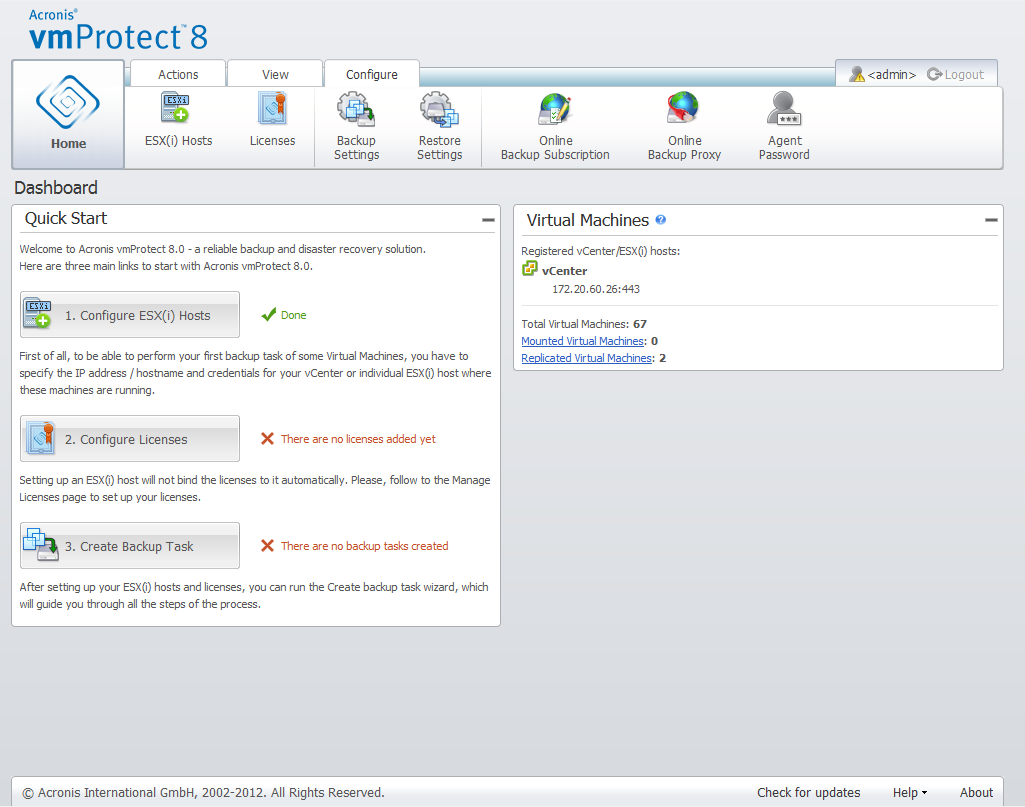Screen dimensions: 1025x807
Task: Open Mounted Virtual Machines link
Action: coord(582,341)
